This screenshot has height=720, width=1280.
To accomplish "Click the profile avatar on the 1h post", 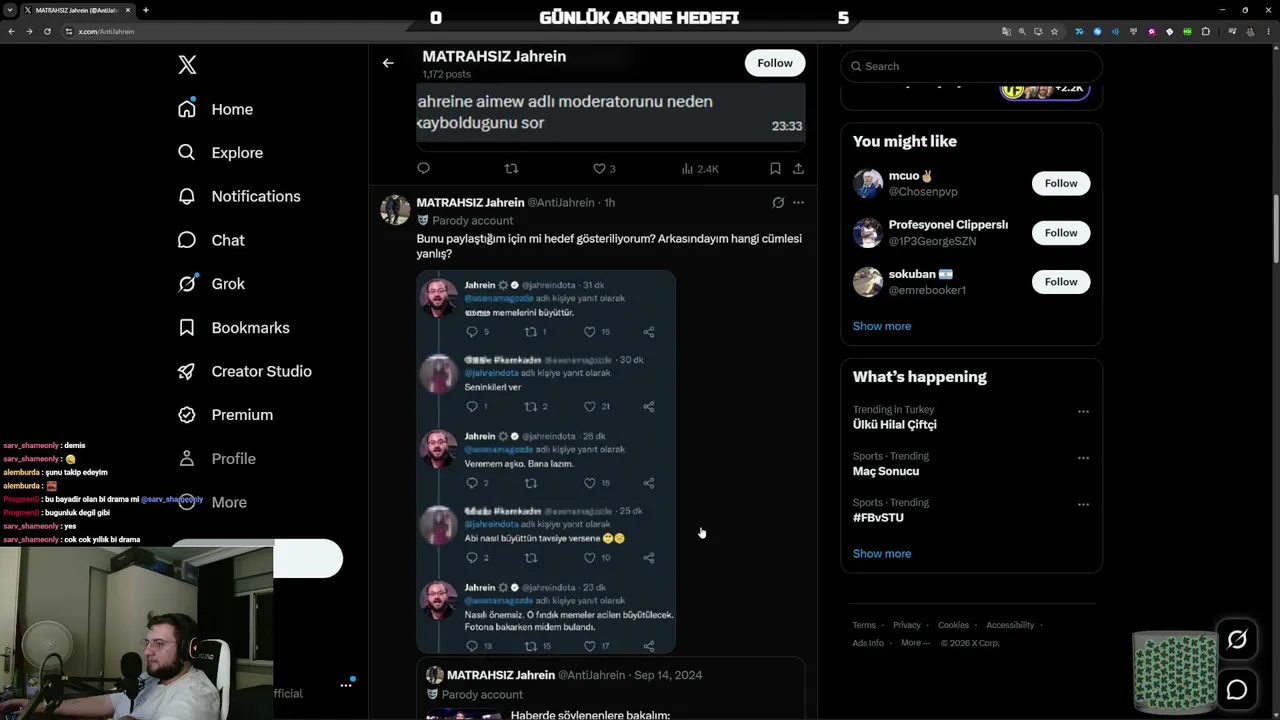I will tap(395, 210).
